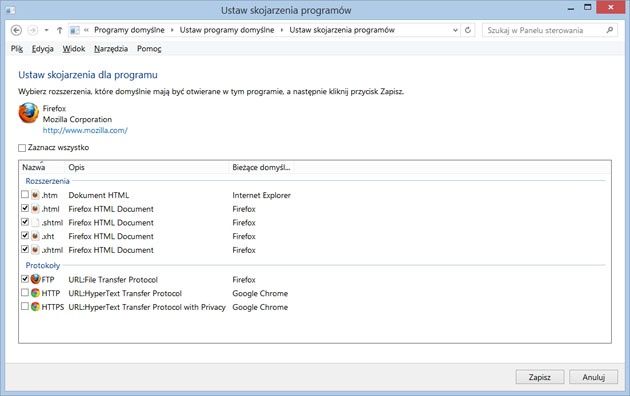Select URL:File Transfer Protocol text
Image resolution: width=630 pixels, height=396 pixels.
tap(113, 280)
